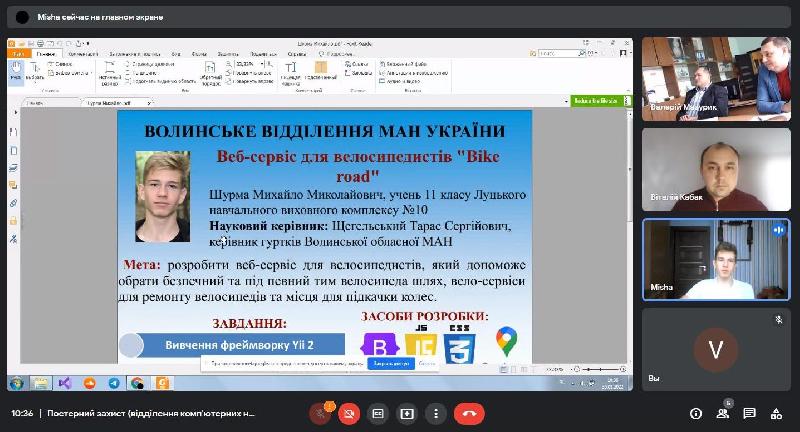800x432 pixels.
Task: Click the Telegram icon in shared taskbar
Action: [113, 382]
